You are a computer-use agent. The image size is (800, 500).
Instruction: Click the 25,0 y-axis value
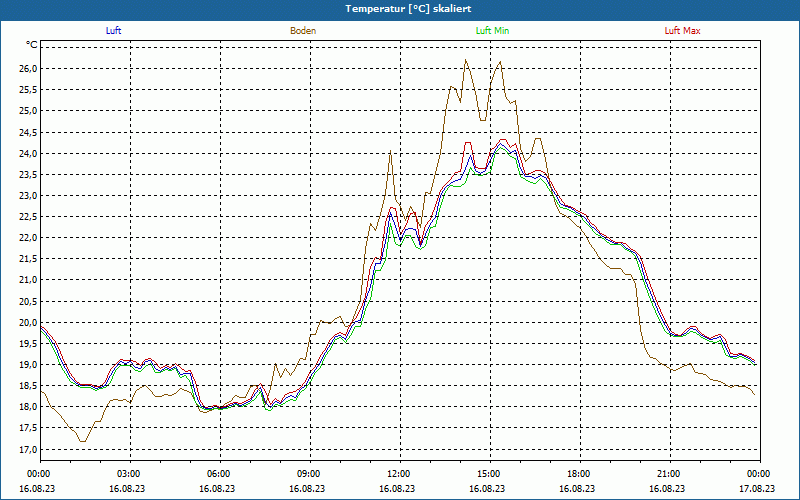click(28, 111)
